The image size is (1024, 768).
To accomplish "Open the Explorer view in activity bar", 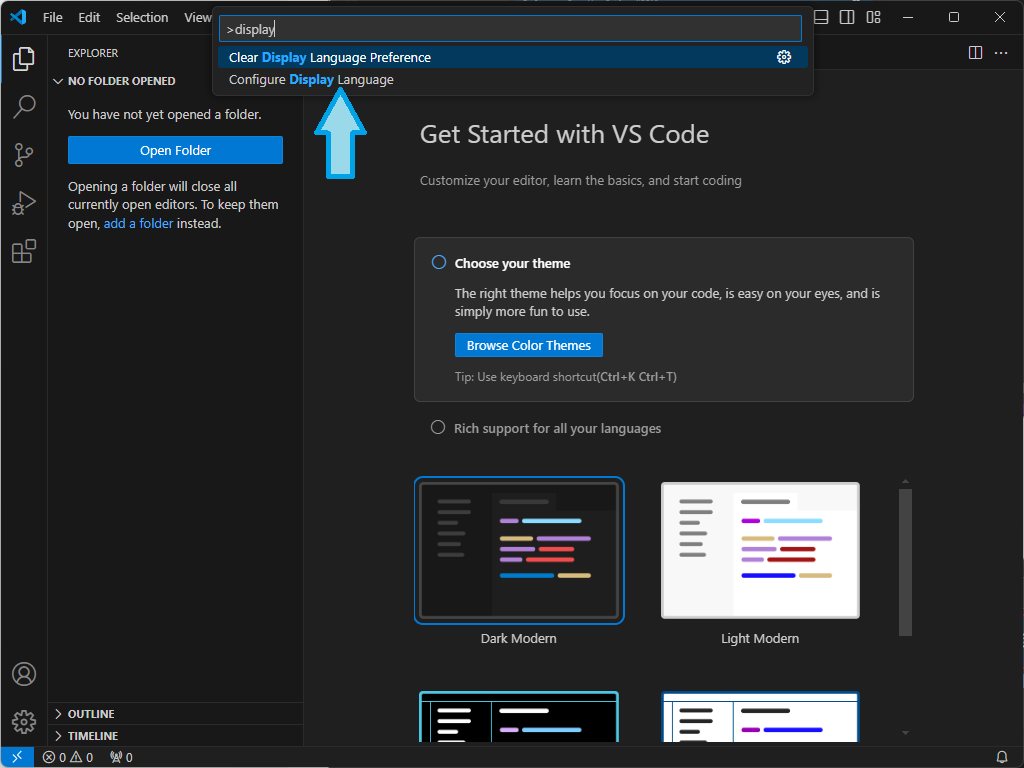I will point(24,59).
